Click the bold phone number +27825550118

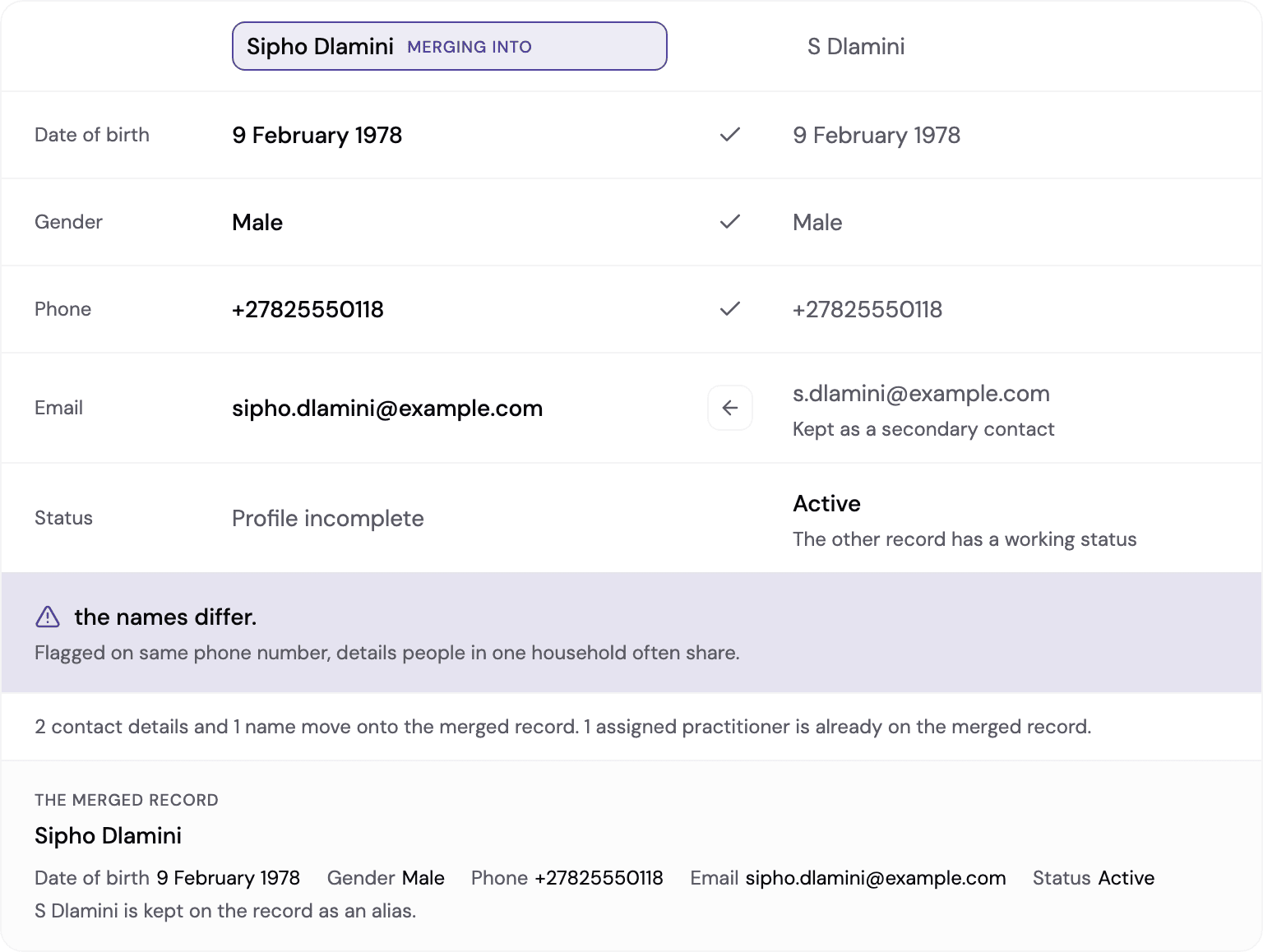pyautogui.click(x=308, y=309)
